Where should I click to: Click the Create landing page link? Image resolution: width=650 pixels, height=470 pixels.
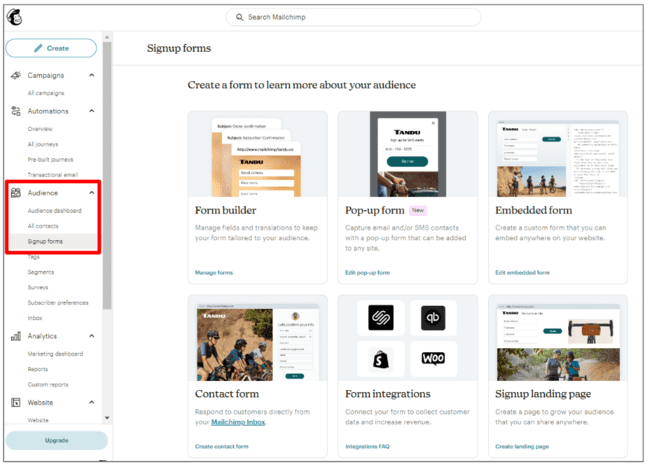522,446
